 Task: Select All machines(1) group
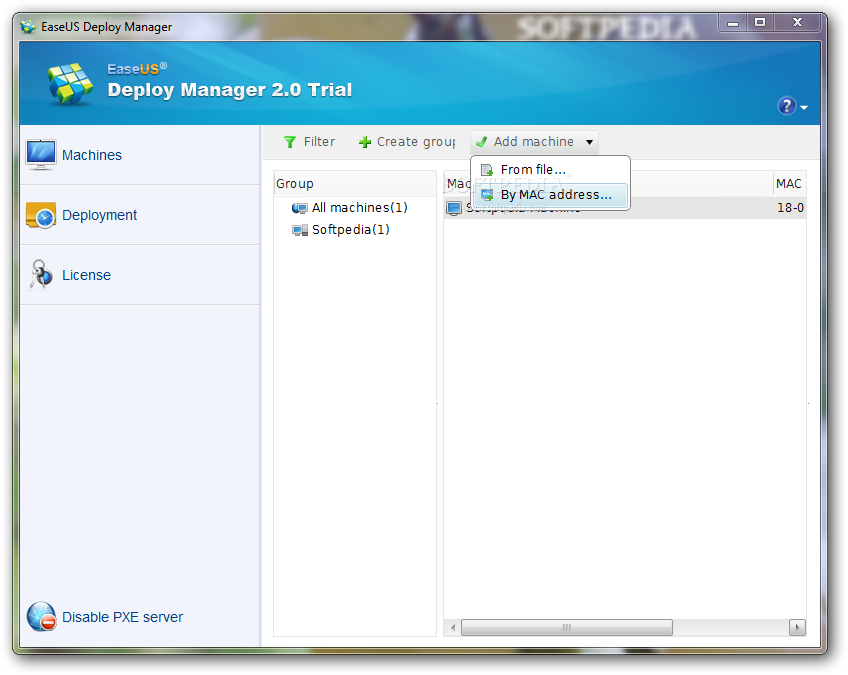(360, 208)
